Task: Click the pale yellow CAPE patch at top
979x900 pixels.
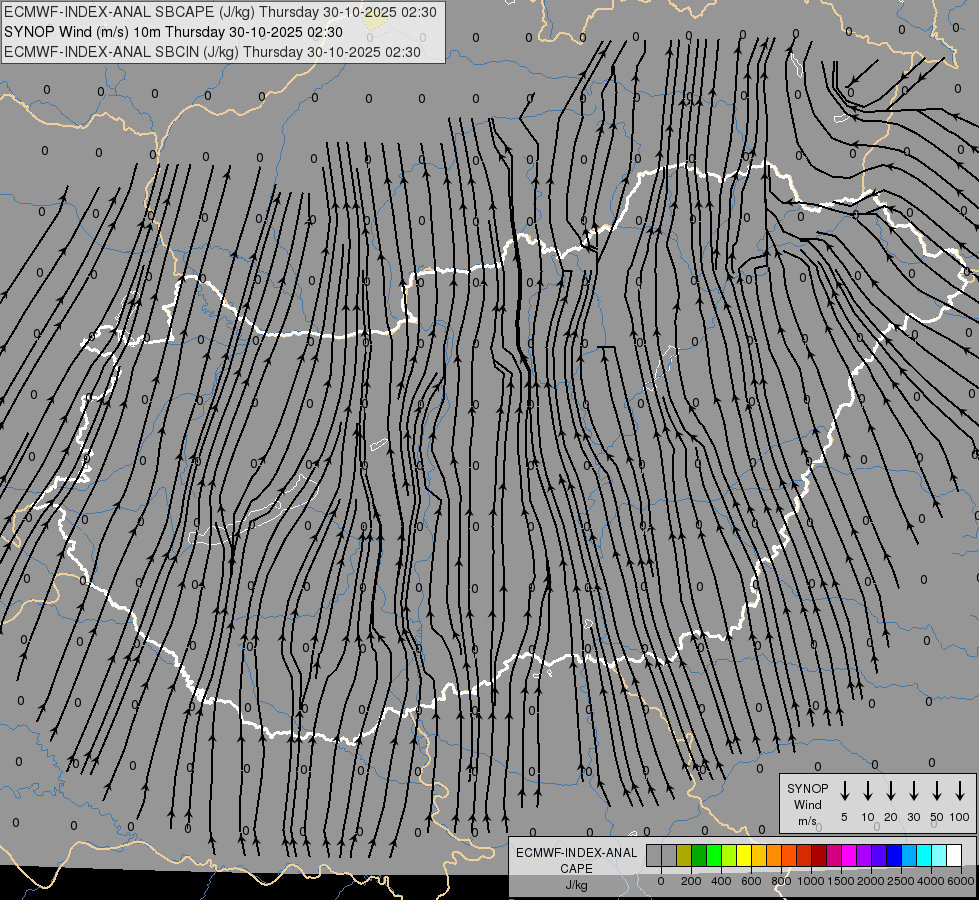Action: point(375,21)
